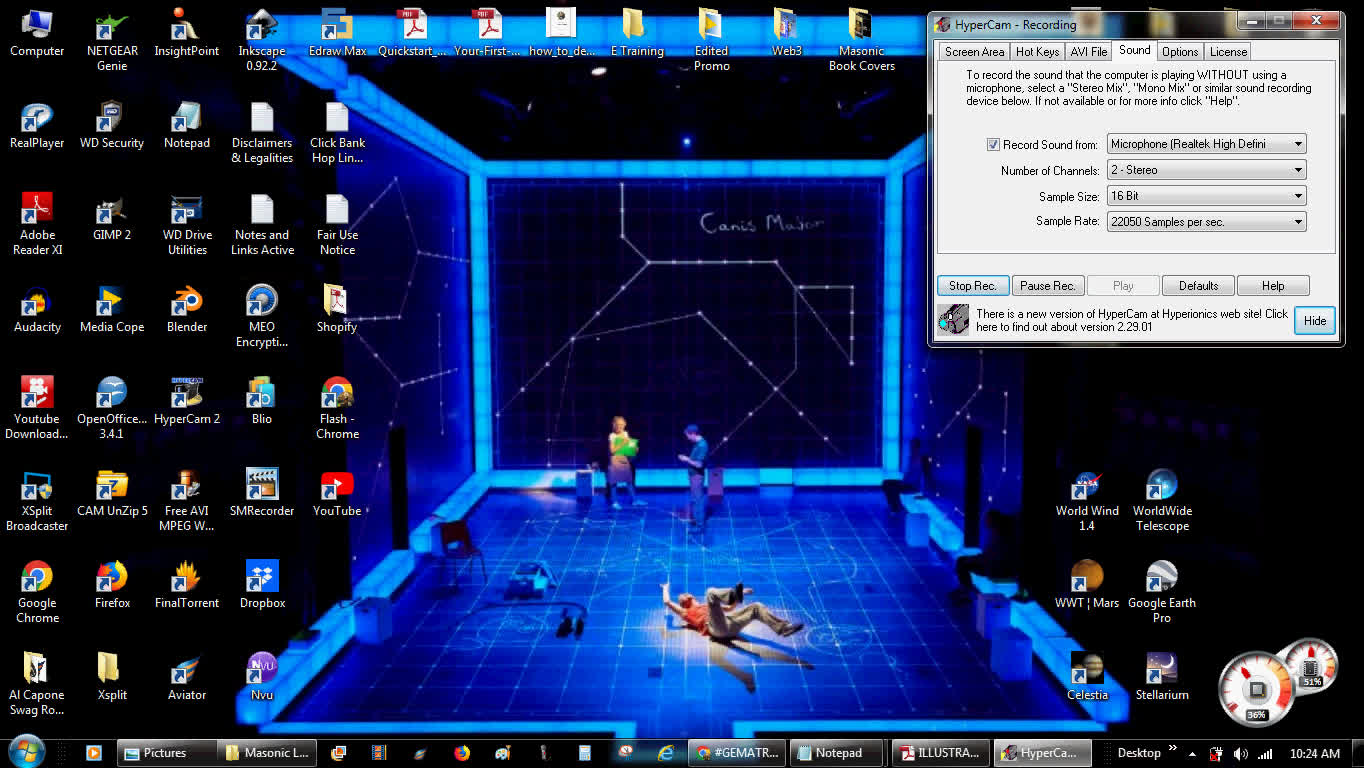Viewport: 1364px width, 768px height.
Task: Launch Google Chrome from the desktop
Action: [x=37, y=592]
